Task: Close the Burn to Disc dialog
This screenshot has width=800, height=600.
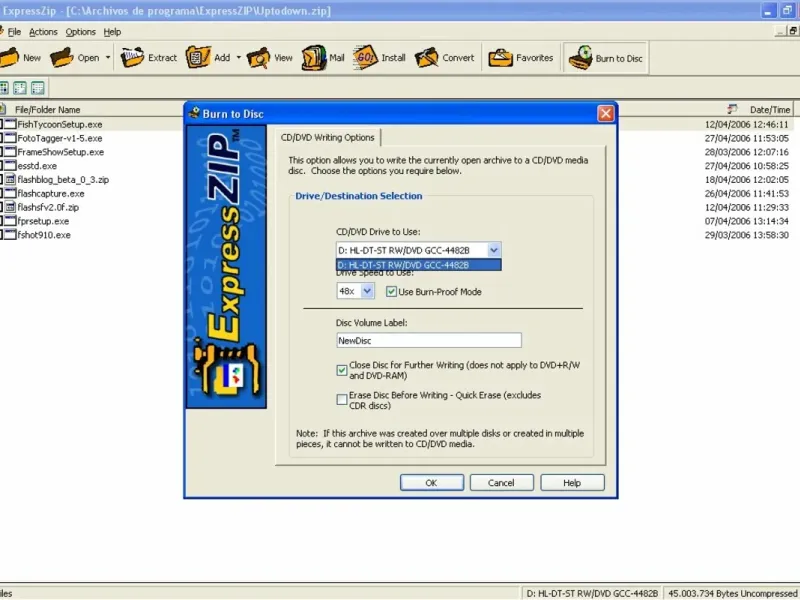Action: pos(606,113)
